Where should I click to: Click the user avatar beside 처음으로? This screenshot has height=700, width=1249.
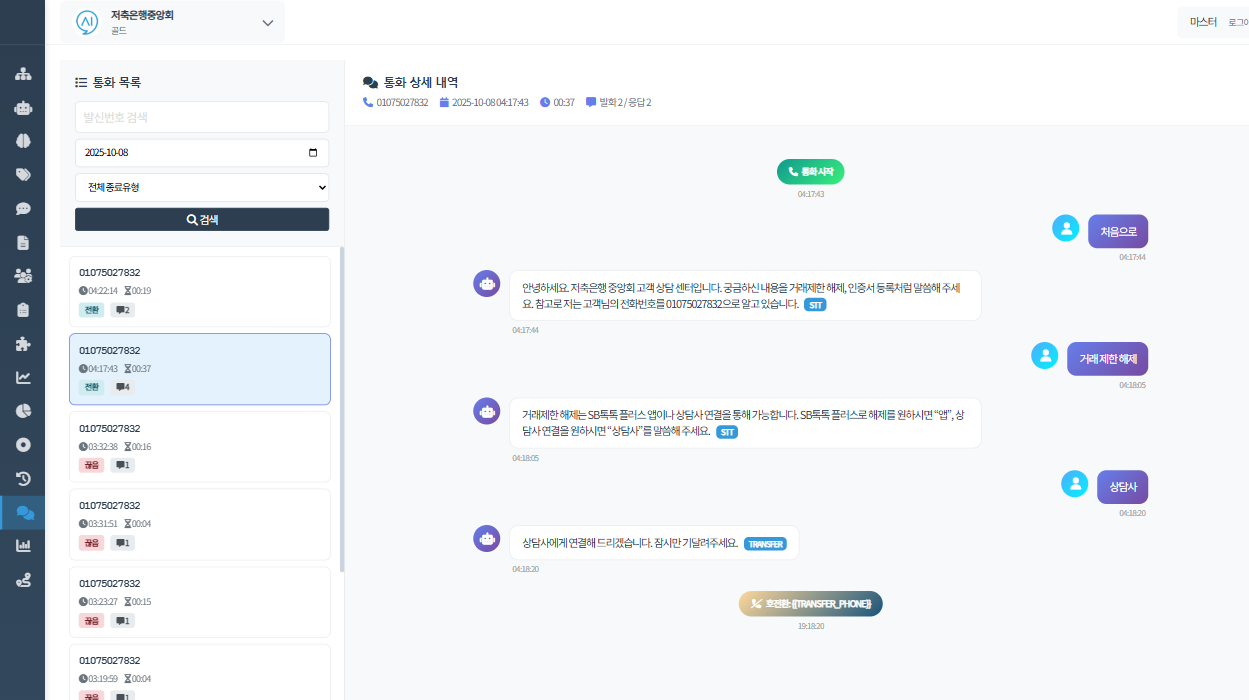1066,228
